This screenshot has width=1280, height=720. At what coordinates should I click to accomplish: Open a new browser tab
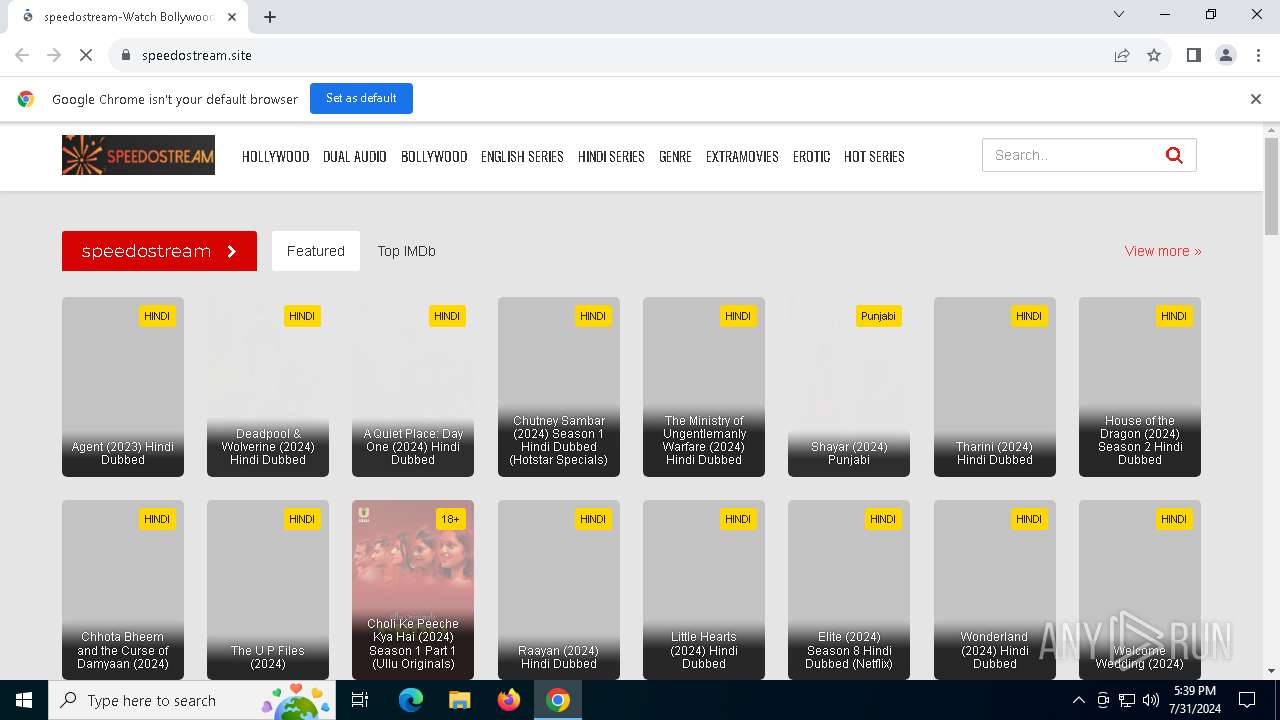tap(270, 16)
